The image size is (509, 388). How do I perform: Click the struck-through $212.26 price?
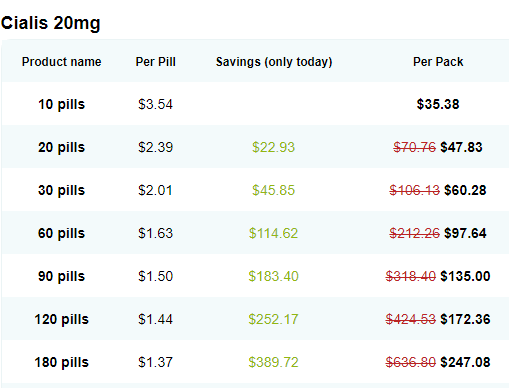[414, 233]
